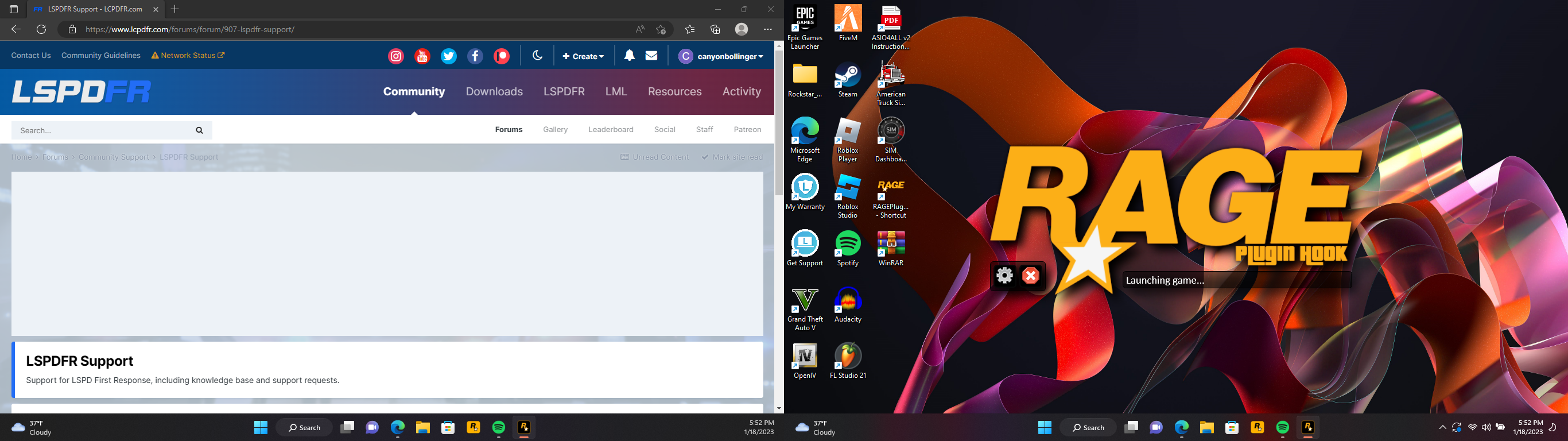The image size is (1568, 441).
Task: Switch to the Staff sub-tab
Action: [704, 130]
